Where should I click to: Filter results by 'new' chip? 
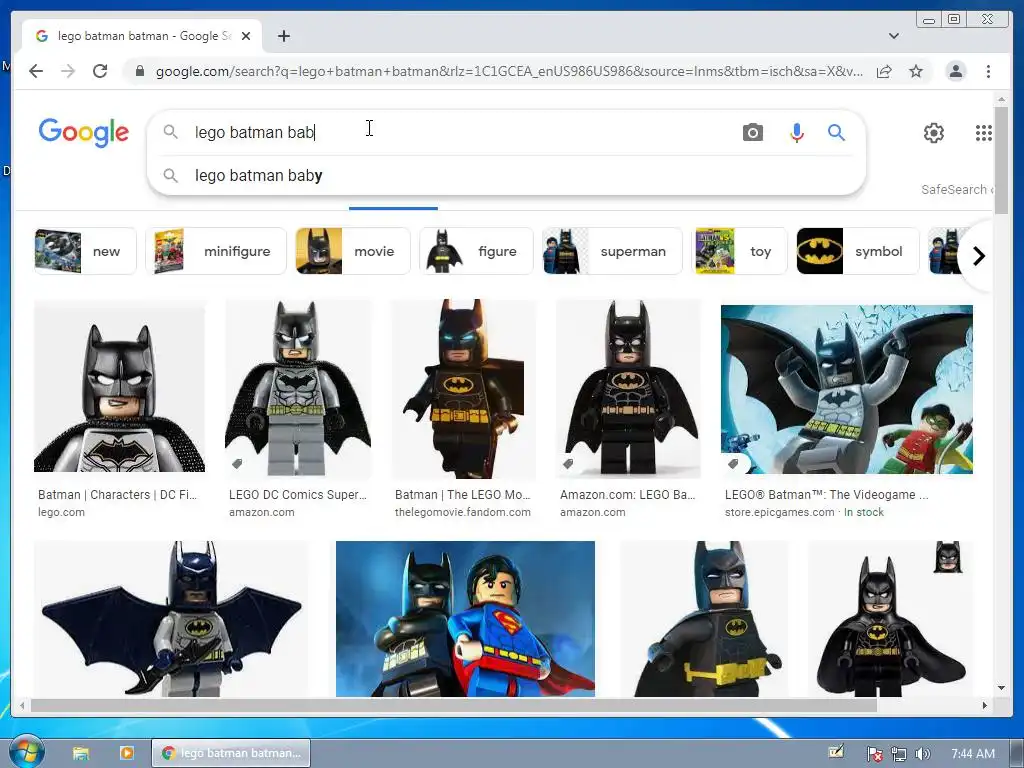click(x=85, y=251)
